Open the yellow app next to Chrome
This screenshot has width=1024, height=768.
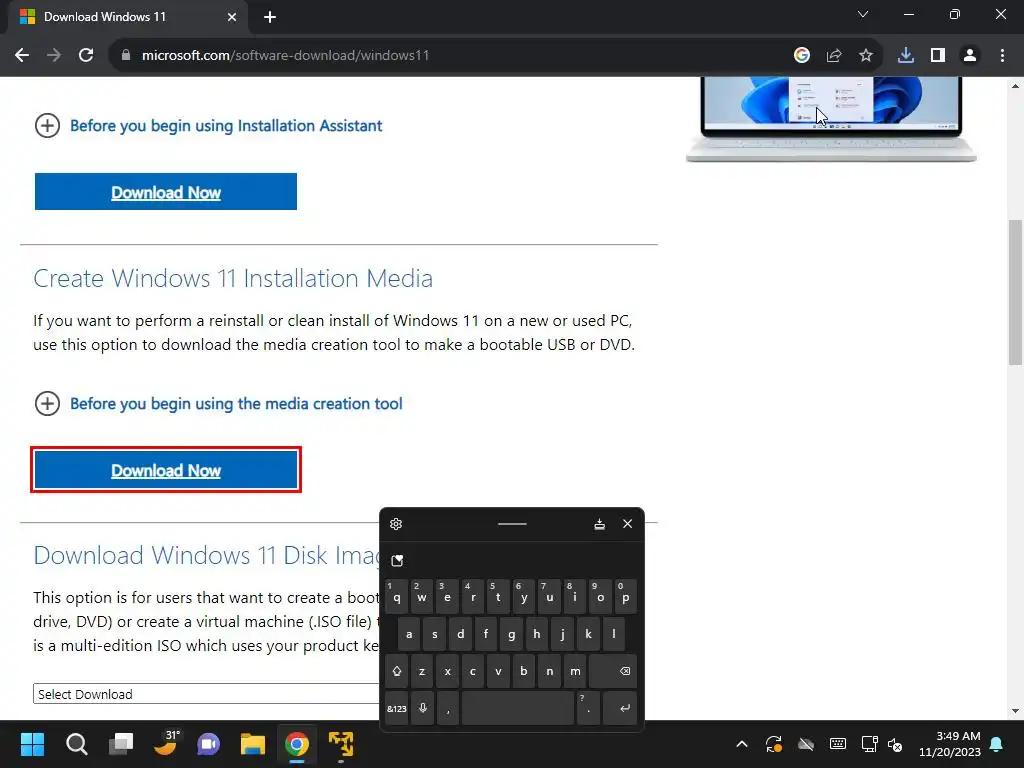click(x=341, y=744)
